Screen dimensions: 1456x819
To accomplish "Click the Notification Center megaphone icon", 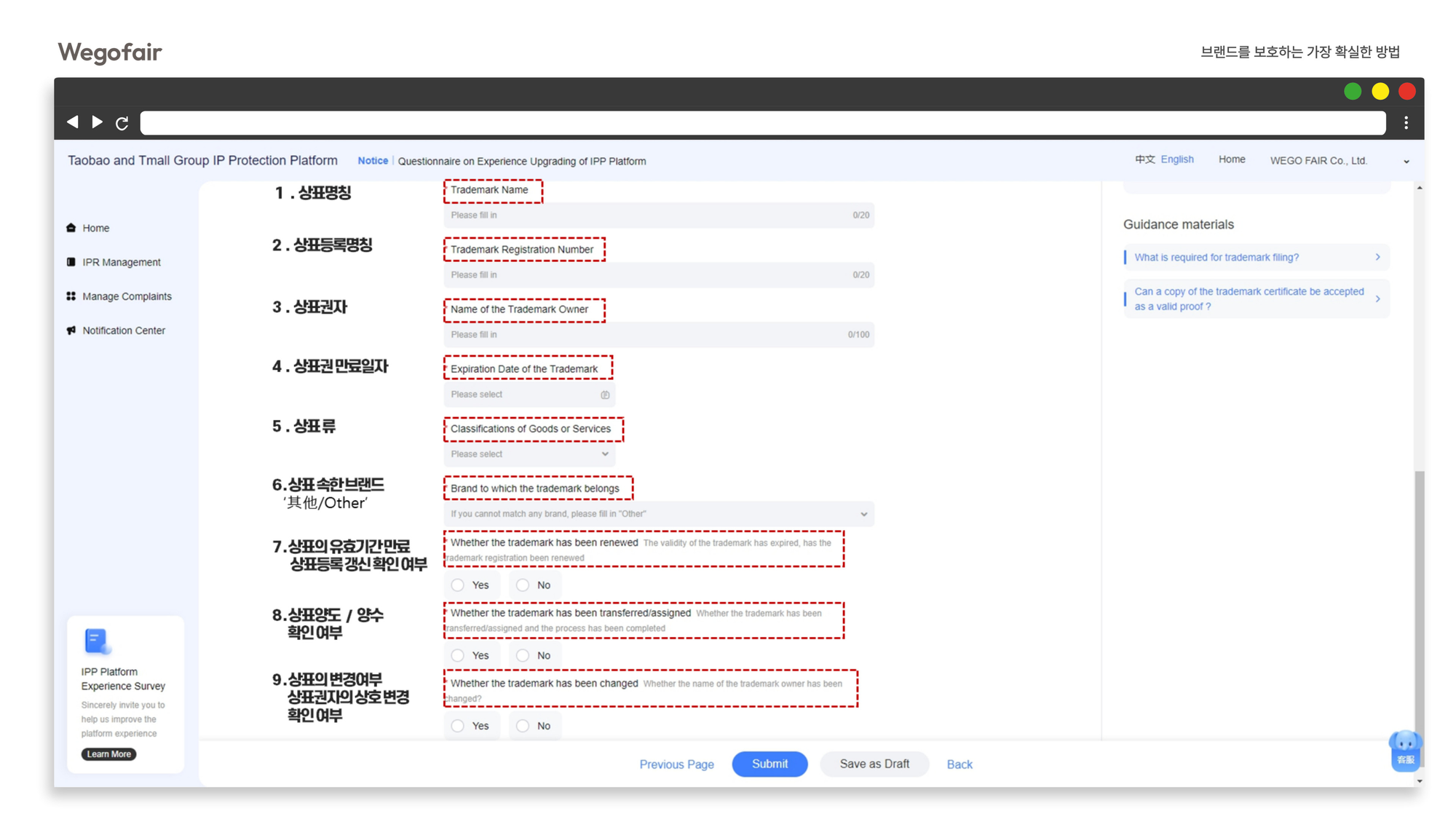I will tap(71, 331).
